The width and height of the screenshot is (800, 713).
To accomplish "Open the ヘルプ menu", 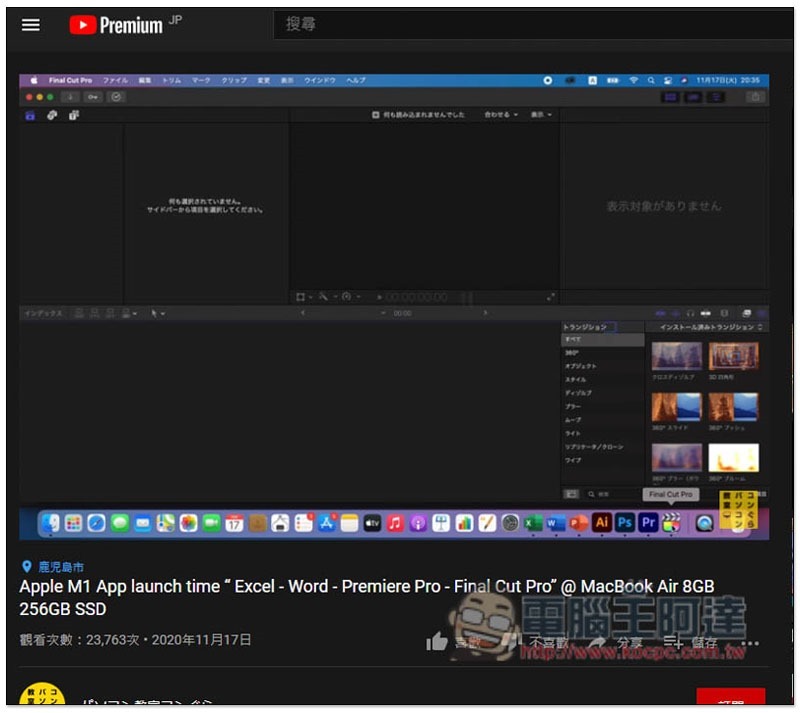I will (x=356, y=80).
